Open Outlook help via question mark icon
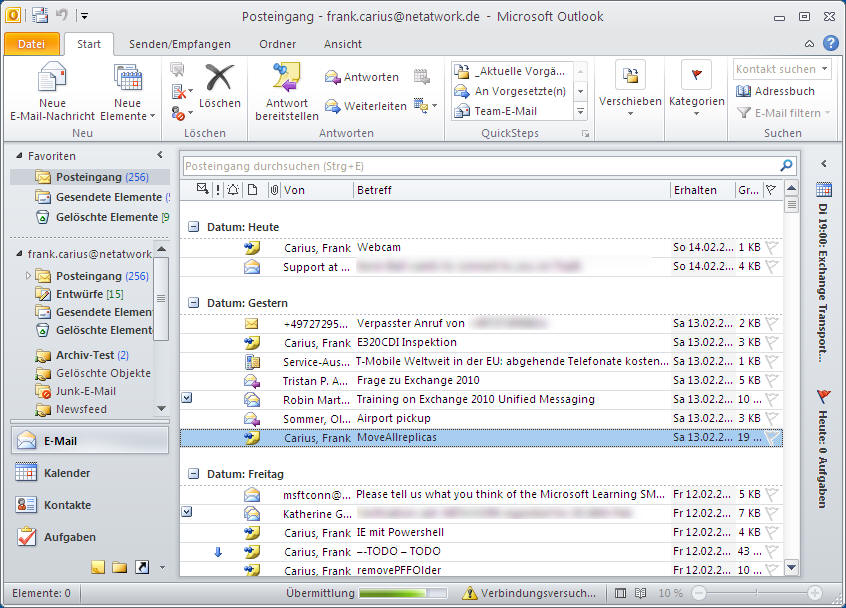 coord(830,43)
